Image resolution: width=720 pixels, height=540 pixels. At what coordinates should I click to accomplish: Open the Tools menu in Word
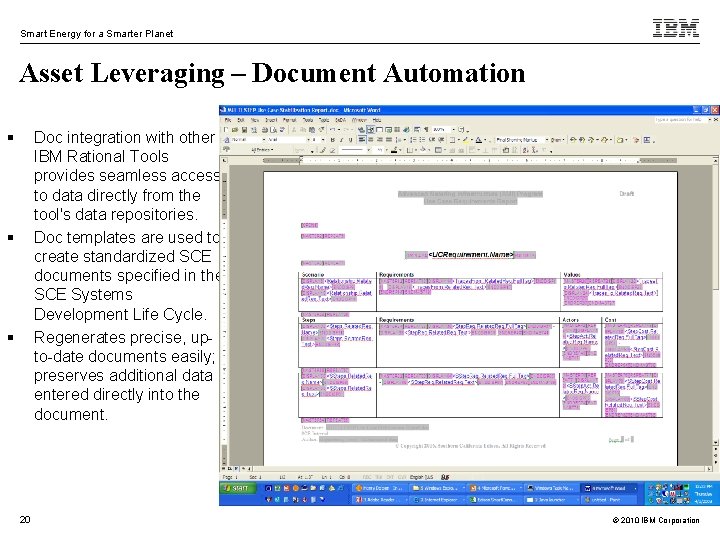tap(308, 120)
